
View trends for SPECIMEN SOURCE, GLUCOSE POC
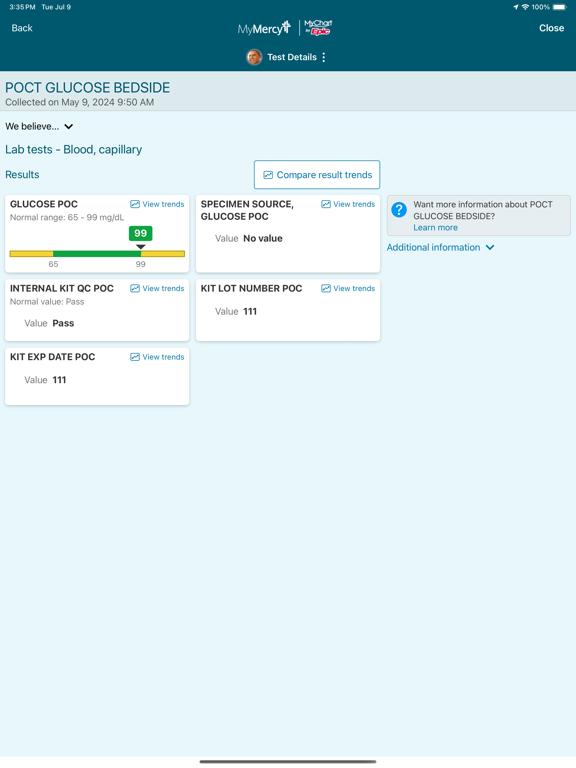pyautogui.click(x=348, y=204)
